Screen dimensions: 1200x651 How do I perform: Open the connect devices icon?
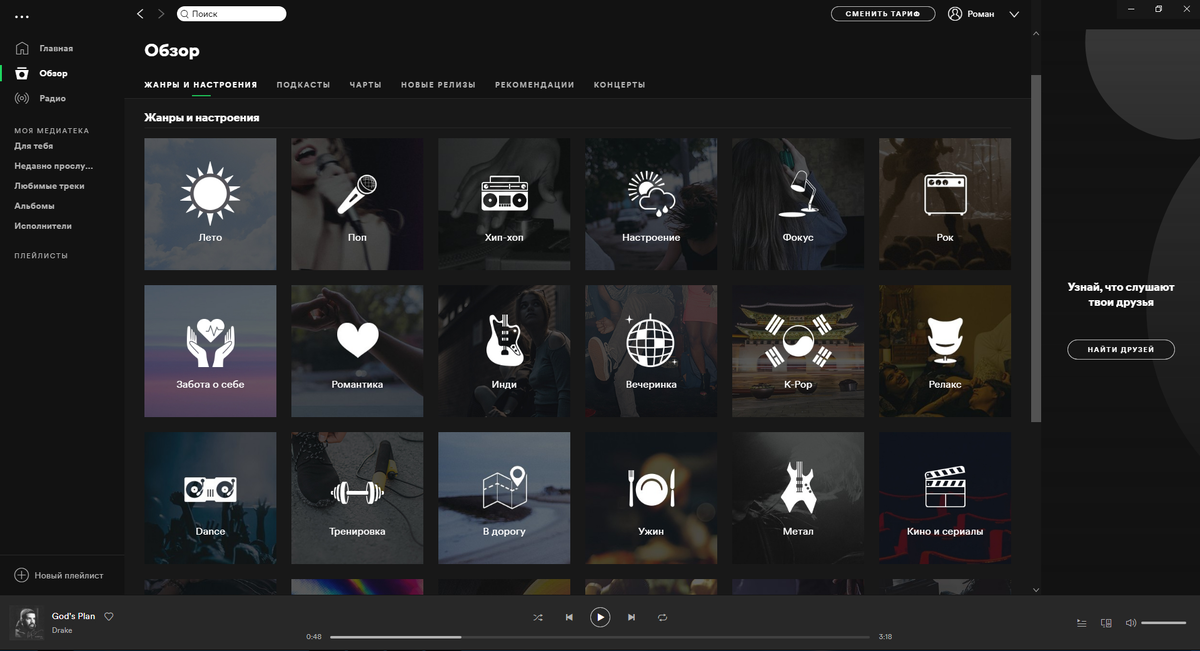click(1106, 623)
